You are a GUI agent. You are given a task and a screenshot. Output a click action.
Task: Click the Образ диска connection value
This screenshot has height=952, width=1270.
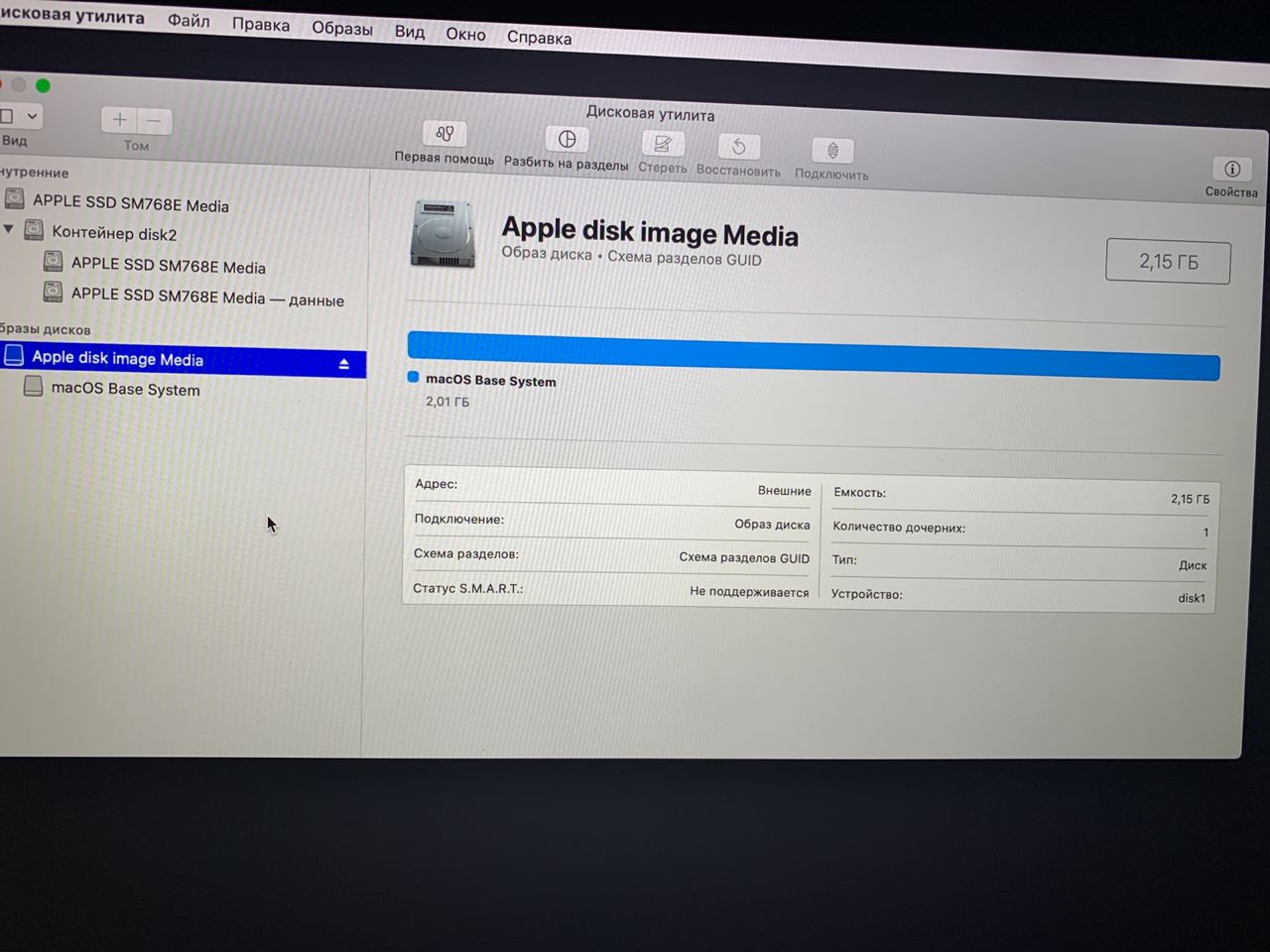[772, 524]
